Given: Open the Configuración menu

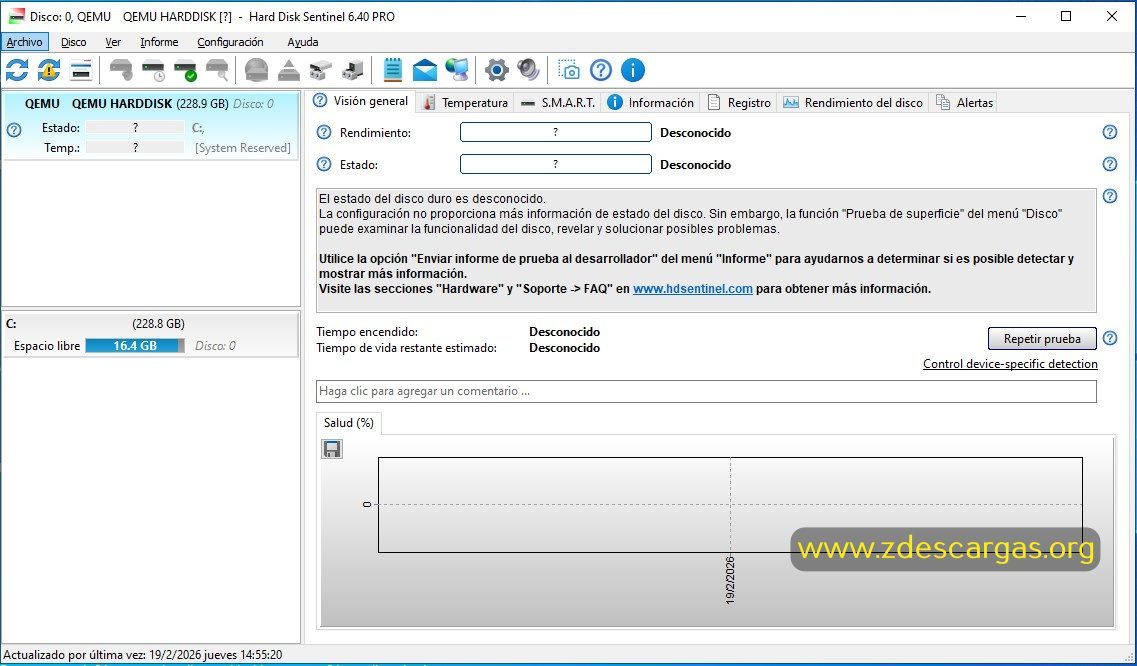Looking at the screenshot, I should click(230, 42).
